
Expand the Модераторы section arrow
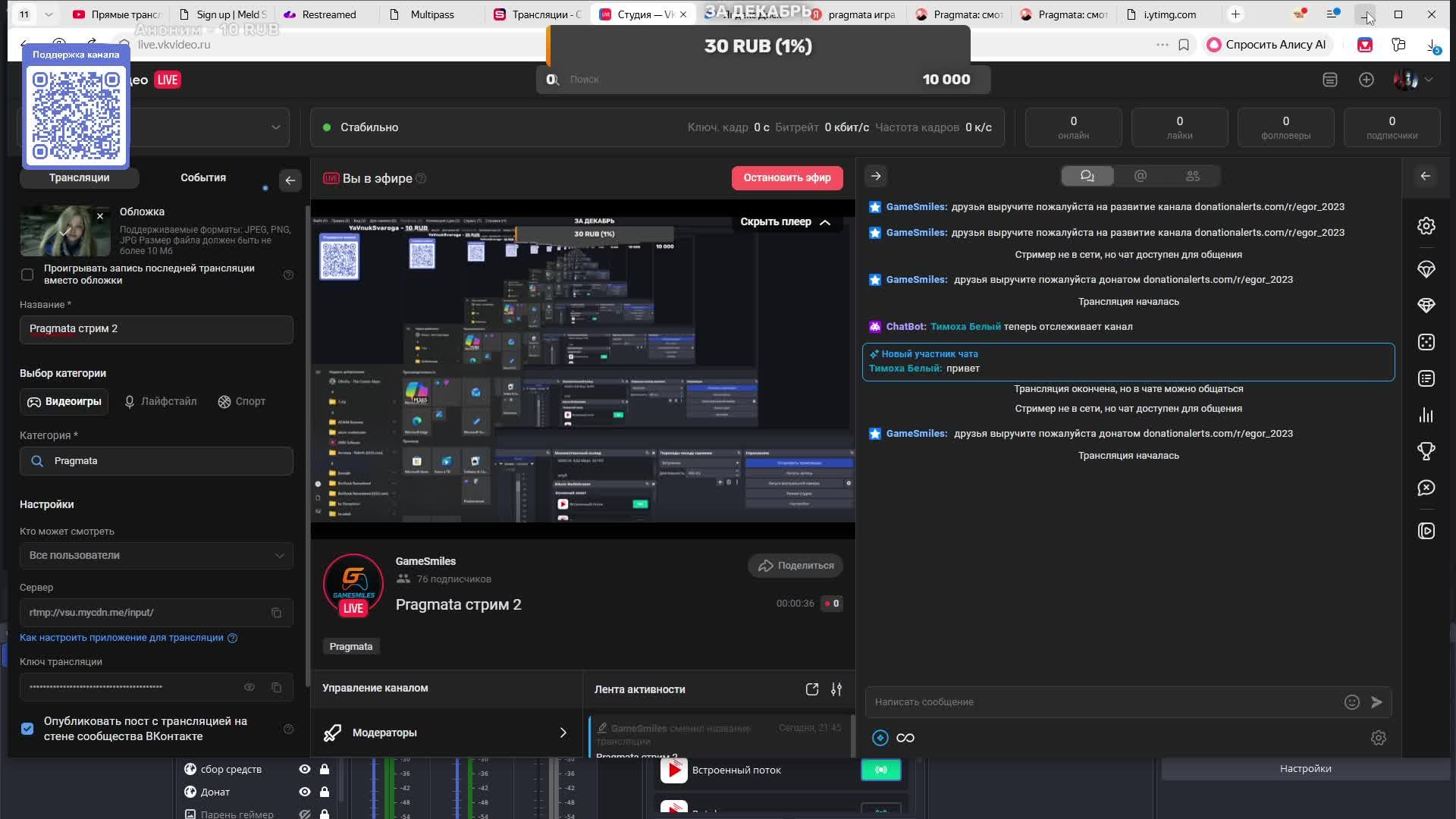coord(563,733)
